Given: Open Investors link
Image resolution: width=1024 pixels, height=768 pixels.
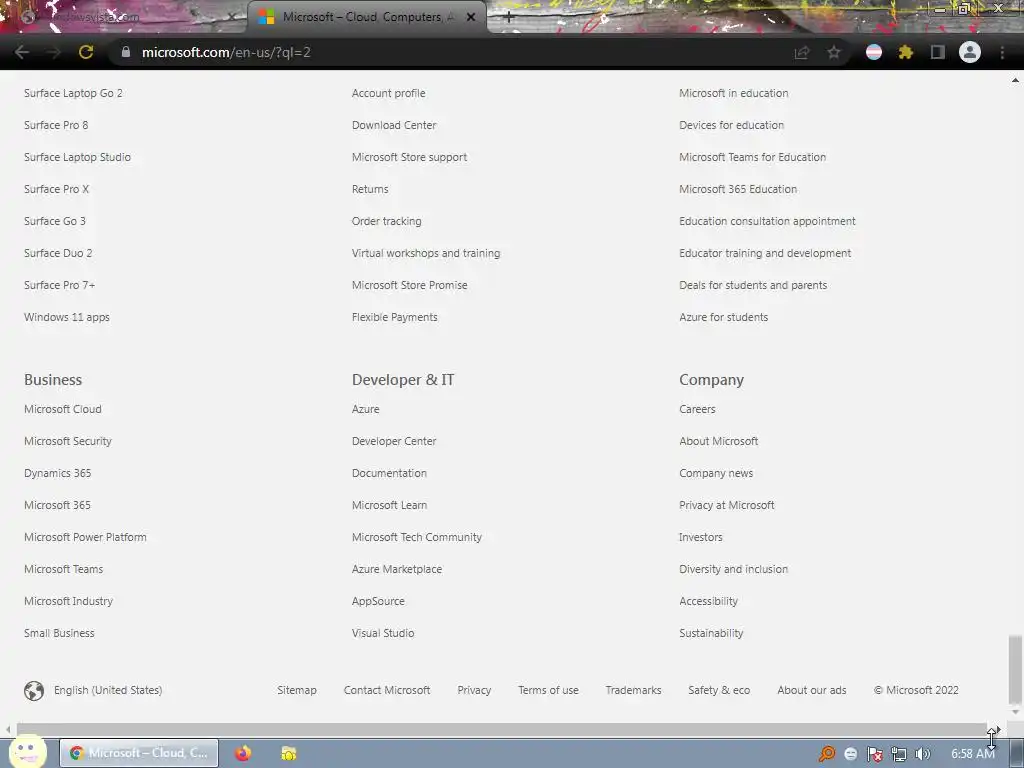Looking at the screenshot, I should click(x=701, y=537).
